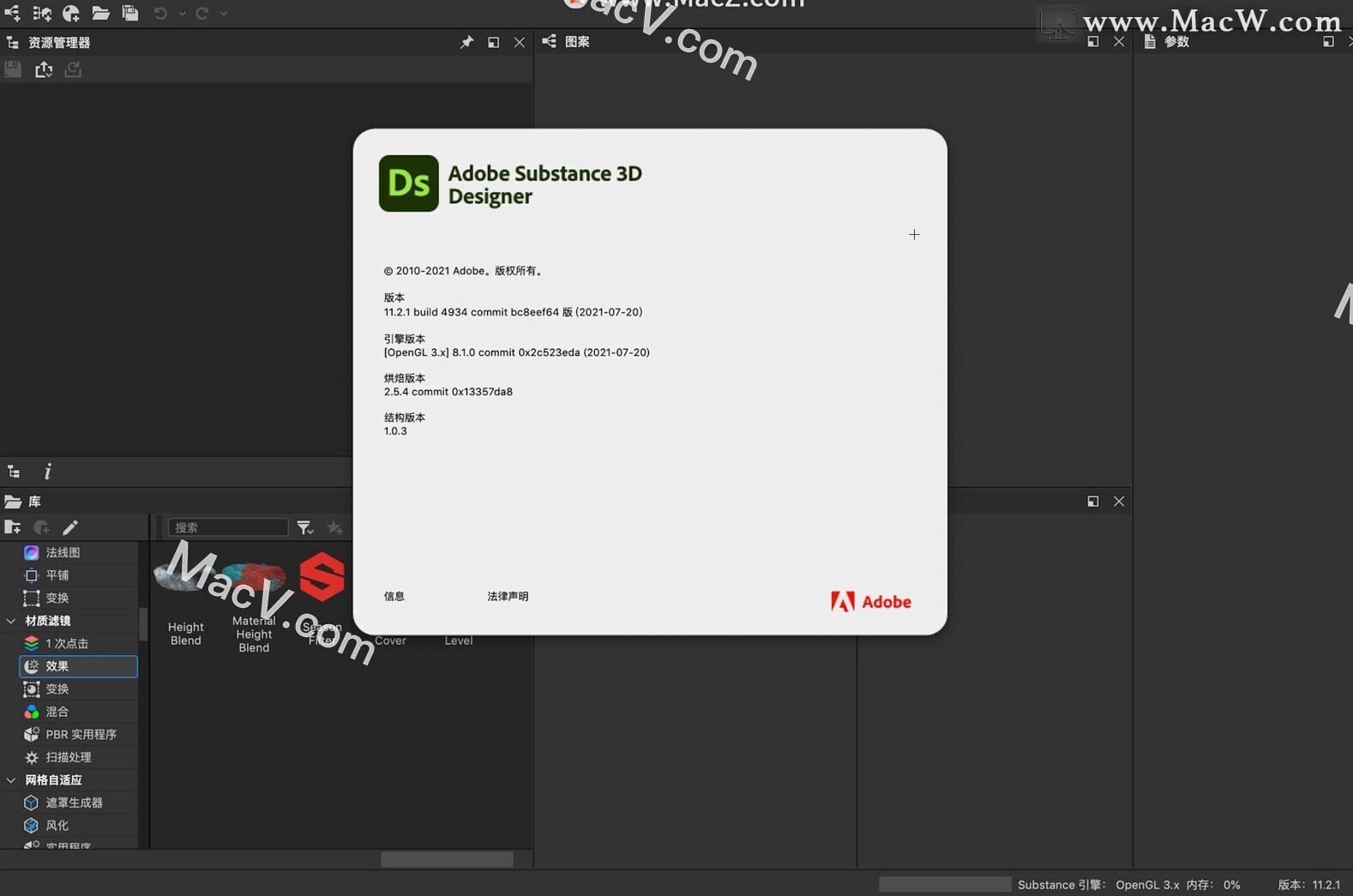The image size is (1353, 896).
Task: Click the 信息 link in About dialog
Action: (x=394, y=596)
